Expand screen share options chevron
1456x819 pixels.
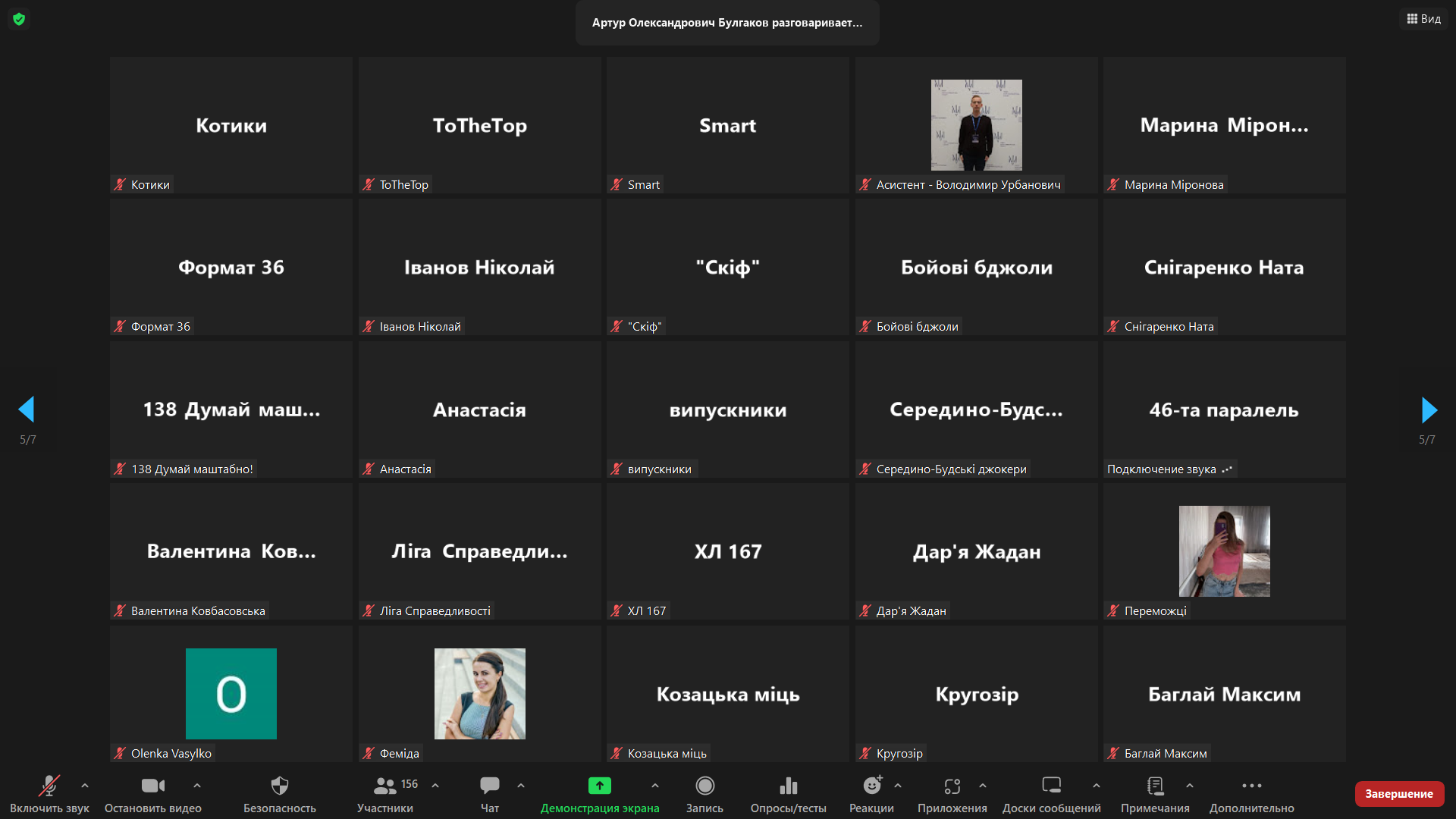(x=655, y=786)
